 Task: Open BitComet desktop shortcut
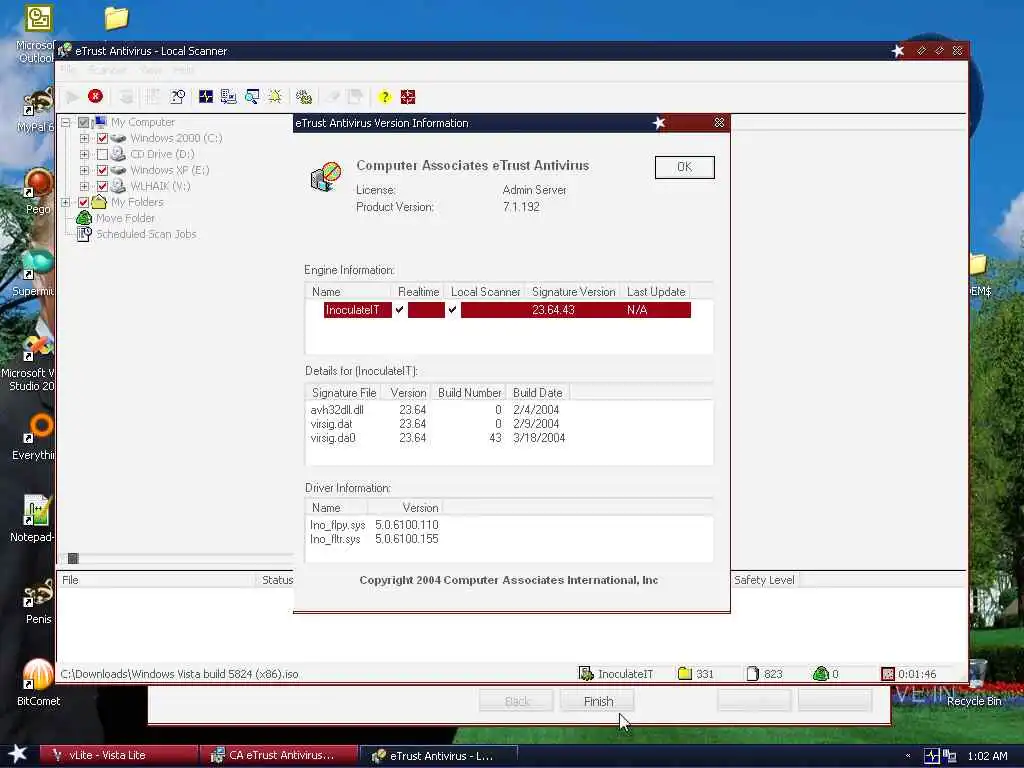click(x=38, y=682)
